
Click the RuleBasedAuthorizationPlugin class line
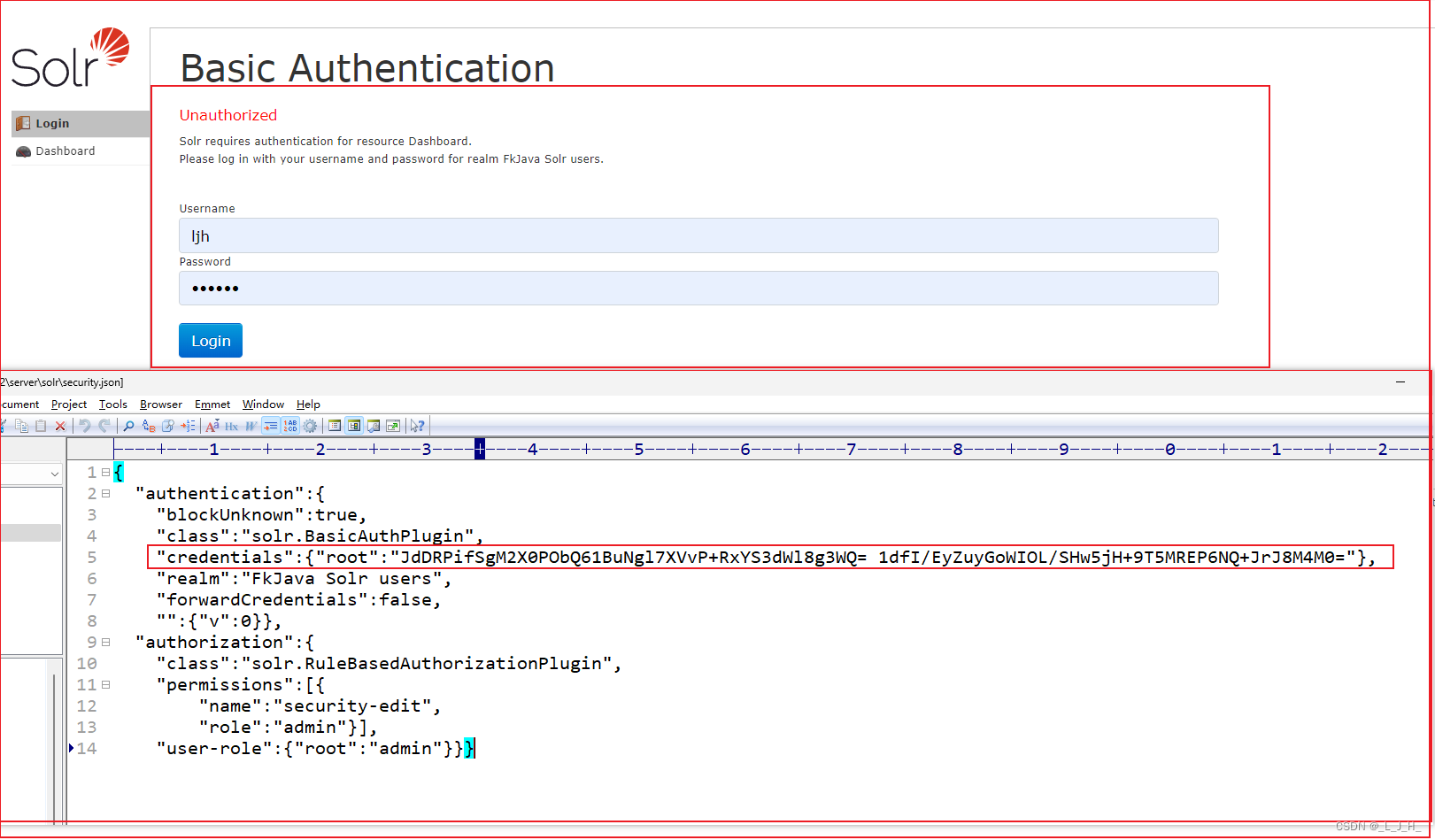pyautogui.click(x=389, y=664)
